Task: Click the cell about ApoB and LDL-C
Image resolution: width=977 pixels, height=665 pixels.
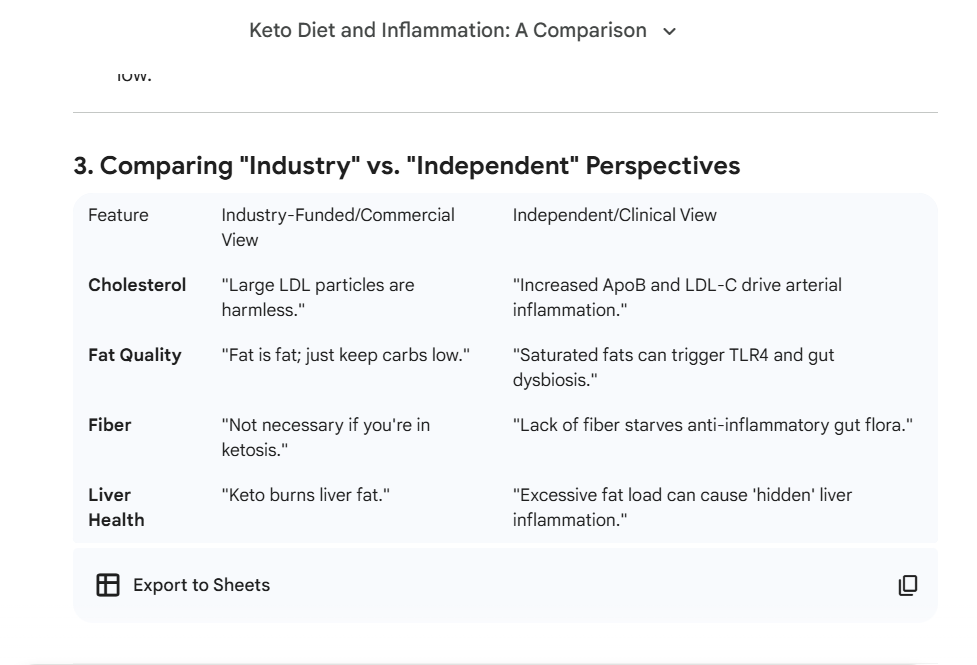Action: tap(677, 297)
